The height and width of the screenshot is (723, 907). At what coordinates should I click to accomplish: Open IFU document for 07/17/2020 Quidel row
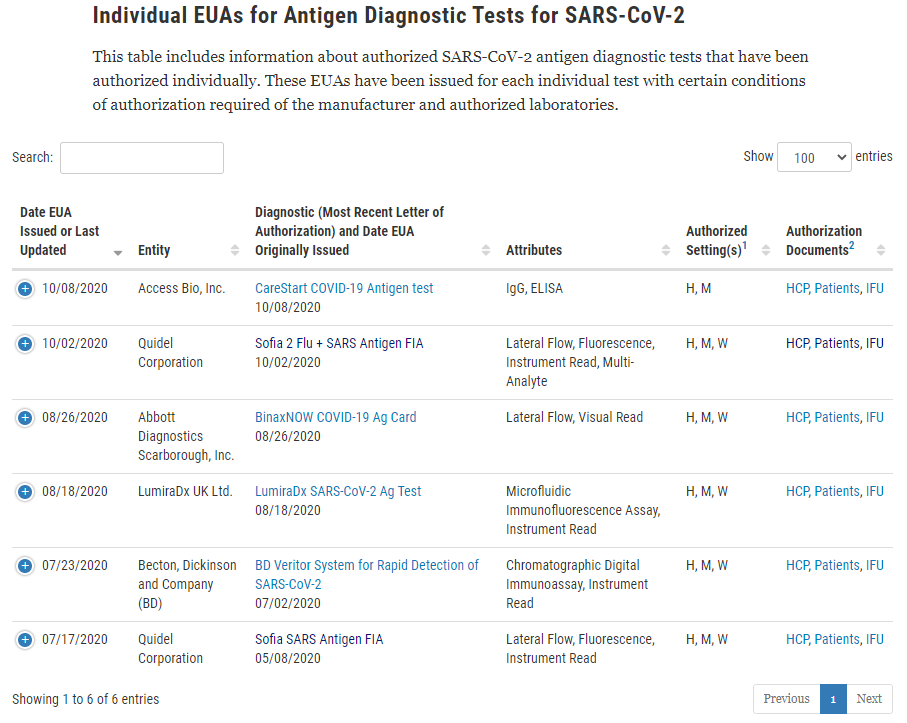[x=875, y=639]
